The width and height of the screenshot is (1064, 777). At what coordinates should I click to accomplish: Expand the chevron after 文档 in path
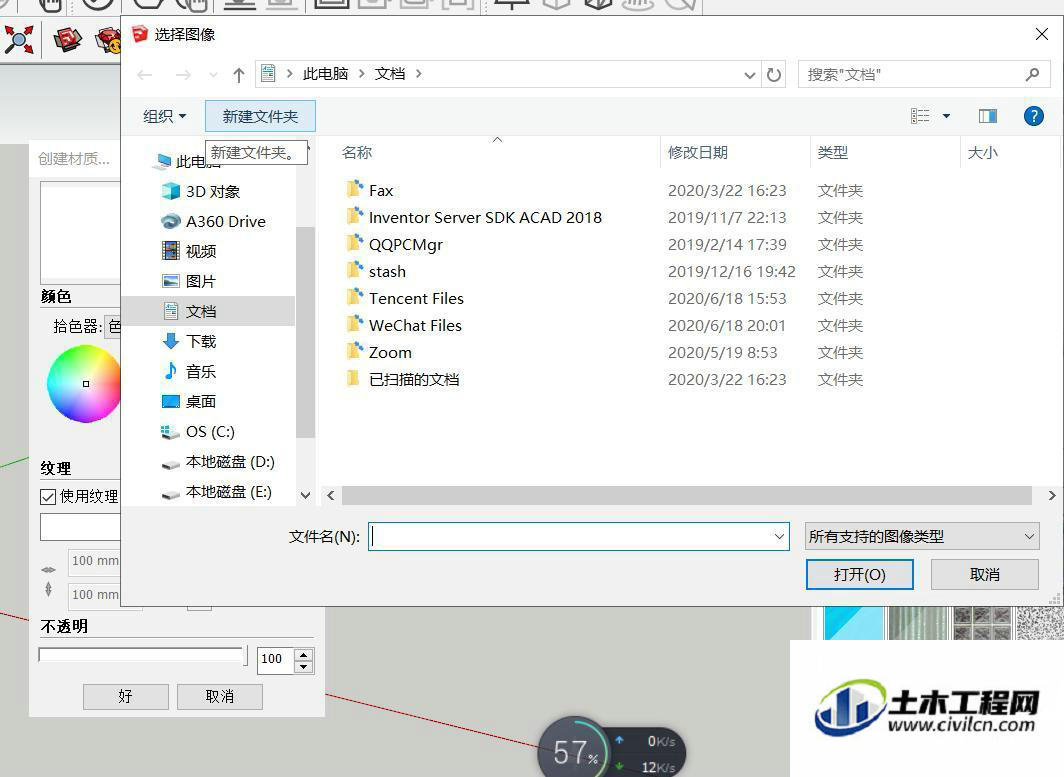(419, 74)
